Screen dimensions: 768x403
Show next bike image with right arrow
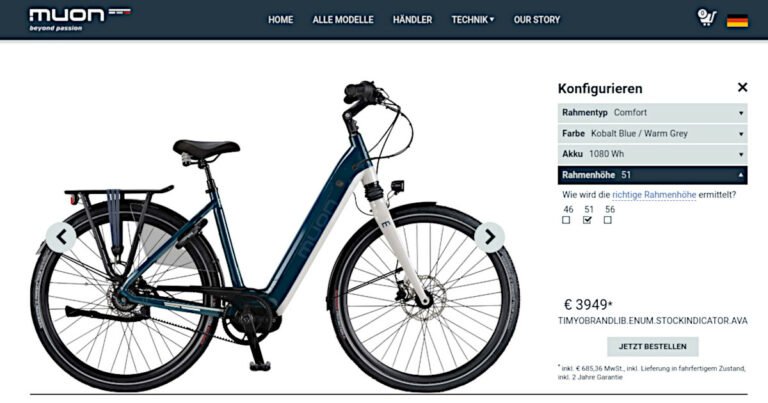tap(489, 237)
